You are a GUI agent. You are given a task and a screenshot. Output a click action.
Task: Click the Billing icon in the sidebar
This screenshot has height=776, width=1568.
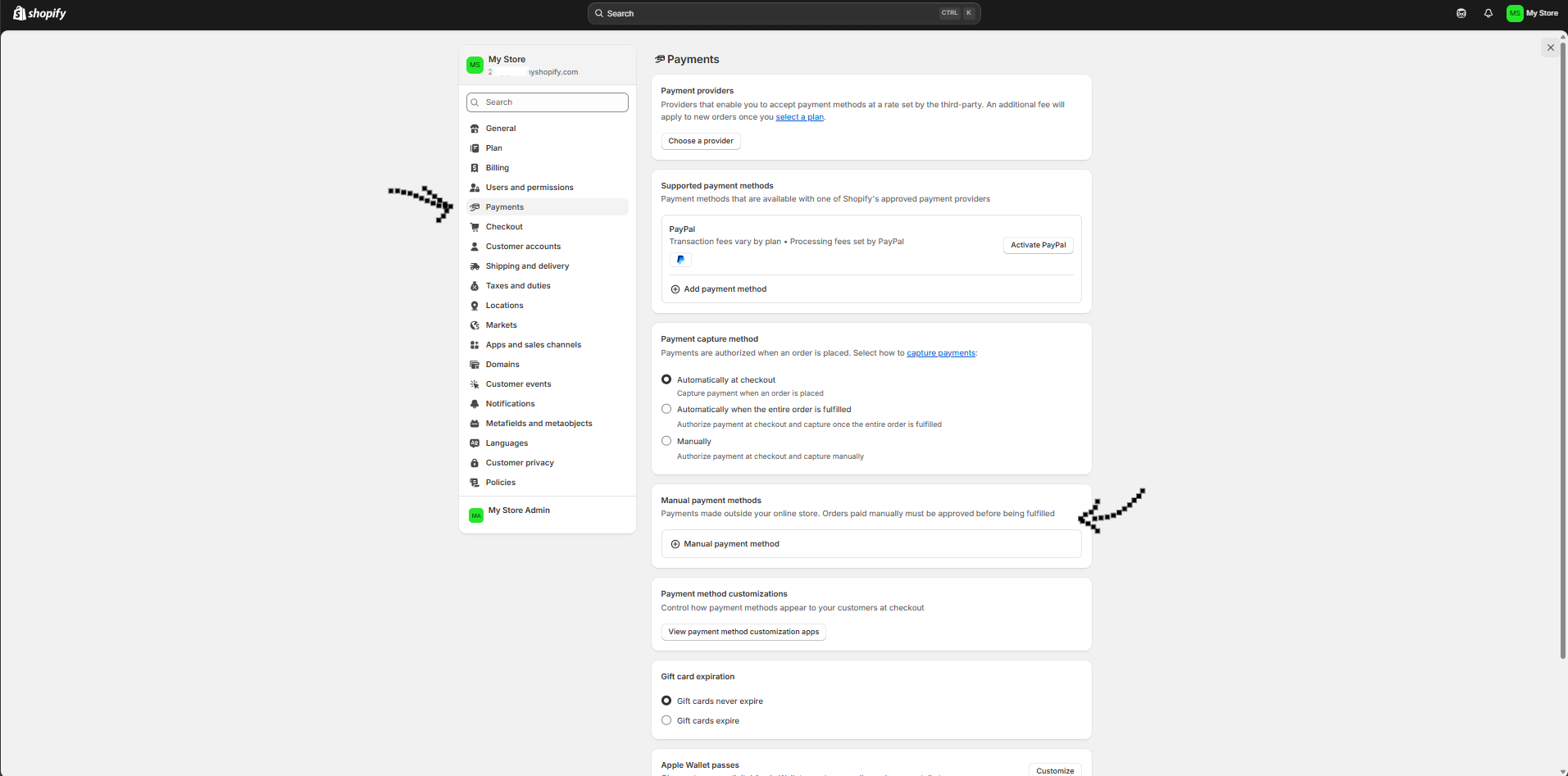(x=475, y=168)
